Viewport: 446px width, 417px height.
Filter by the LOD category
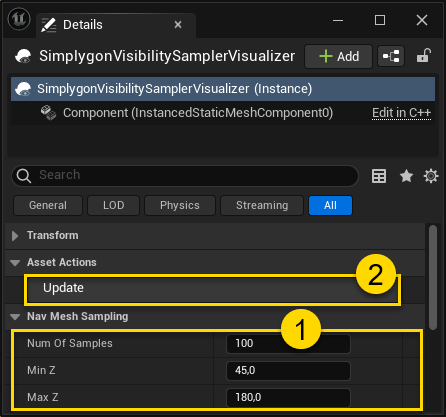pos(113,205)
